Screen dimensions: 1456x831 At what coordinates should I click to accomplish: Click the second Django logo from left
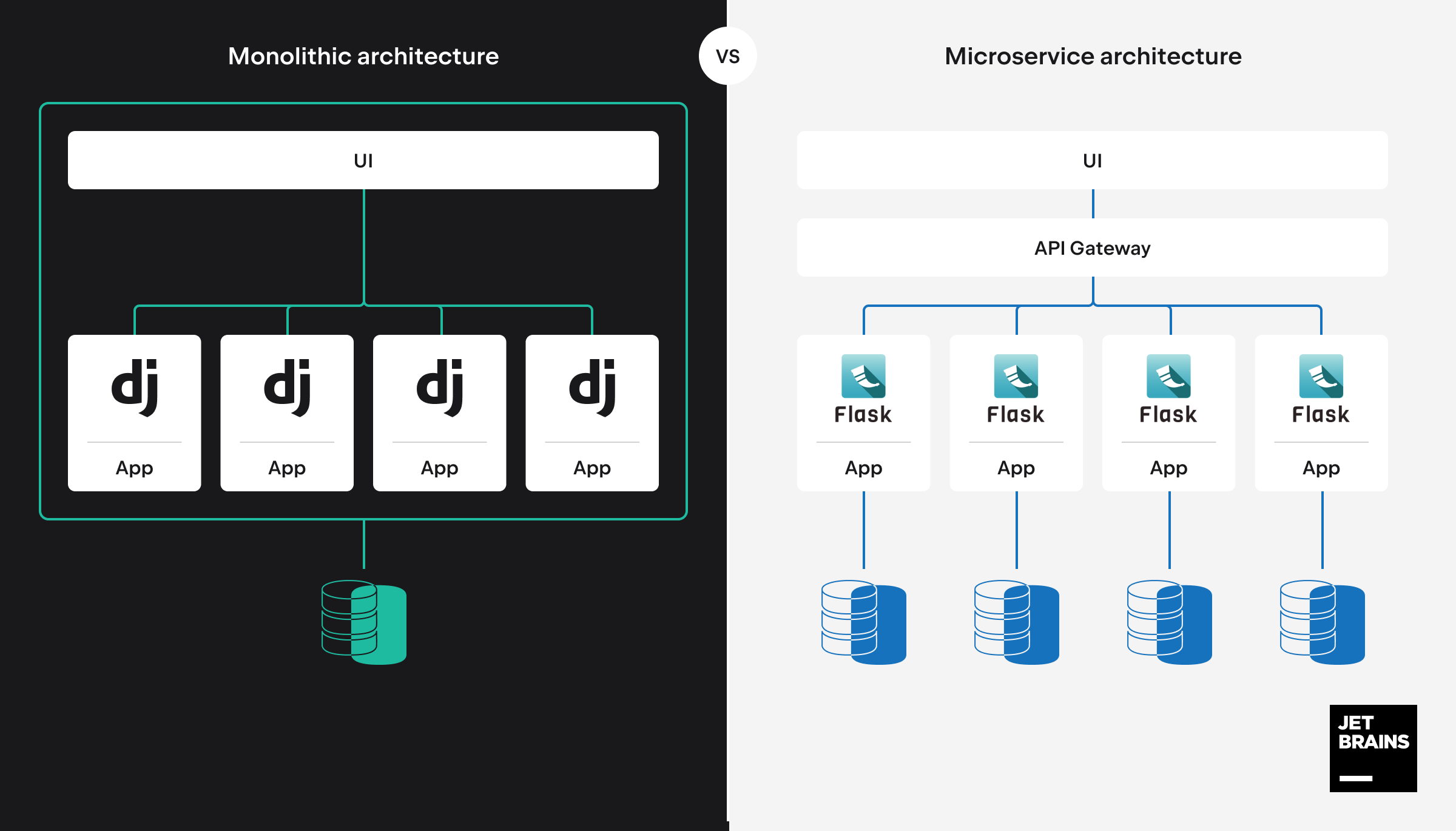click(x=287, y=387)
